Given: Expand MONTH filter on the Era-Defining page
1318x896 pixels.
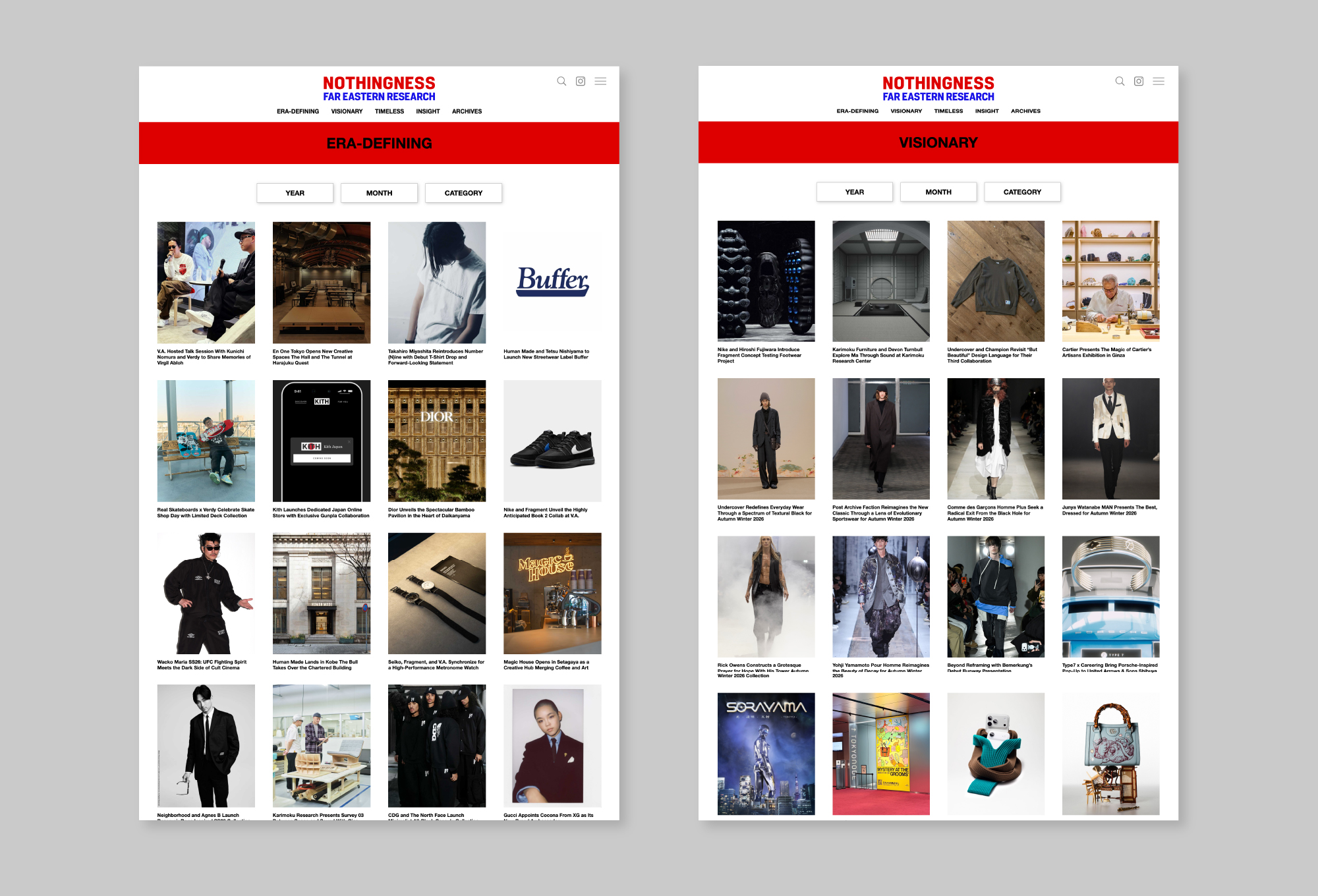Looking at the screenshot, I should [379, 193].
